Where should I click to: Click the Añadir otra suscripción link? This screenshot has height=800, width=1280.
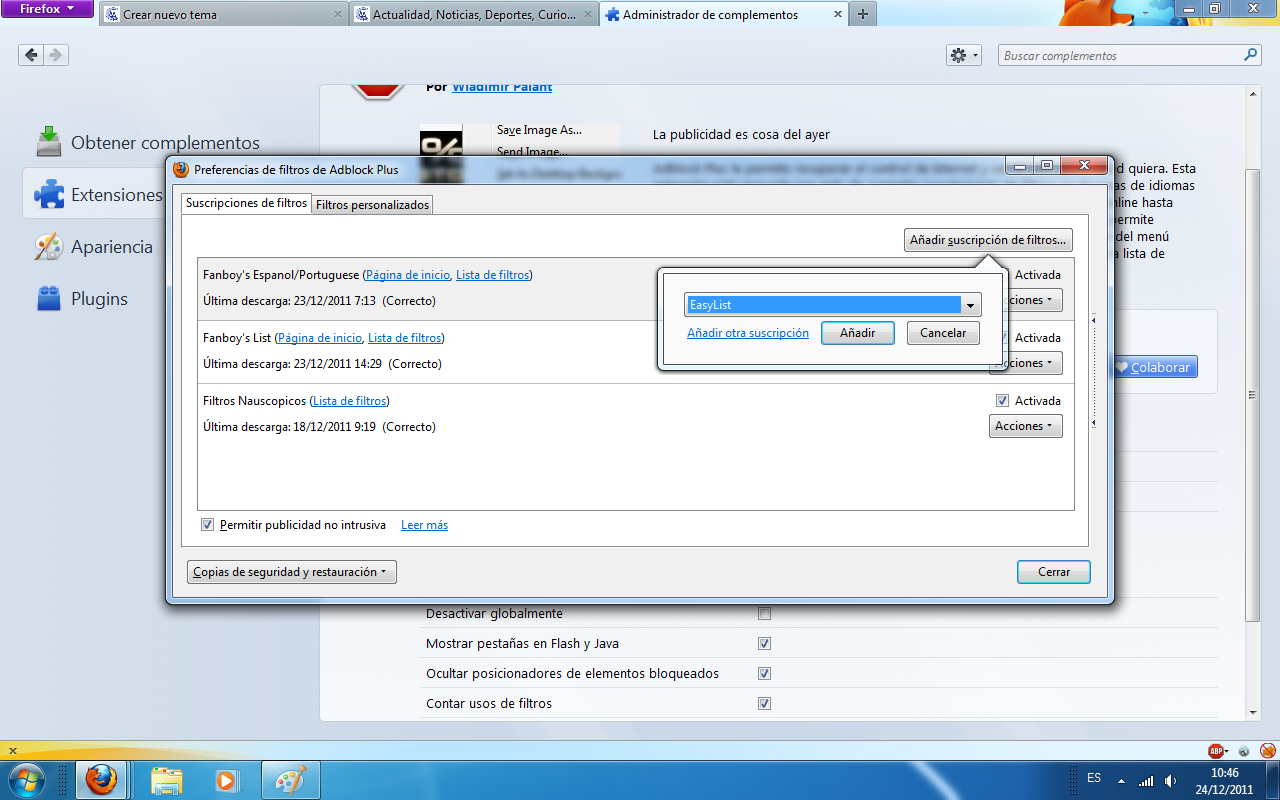[x=748, y=333]
